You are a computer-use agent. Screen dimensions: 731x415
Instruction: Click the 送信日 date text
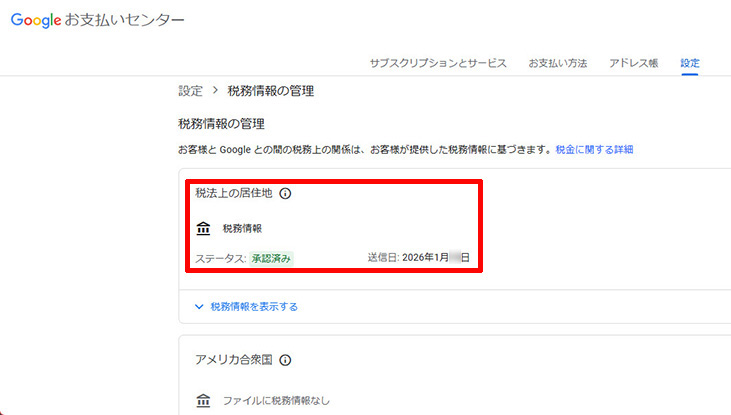pyautogui.click(x=418, y=258)
